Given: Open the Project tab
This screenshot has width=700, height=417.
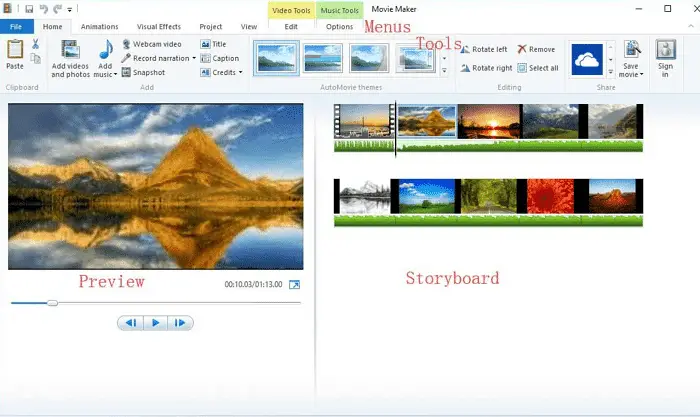Looking at the screenshot, I should (x=211, y=27).
